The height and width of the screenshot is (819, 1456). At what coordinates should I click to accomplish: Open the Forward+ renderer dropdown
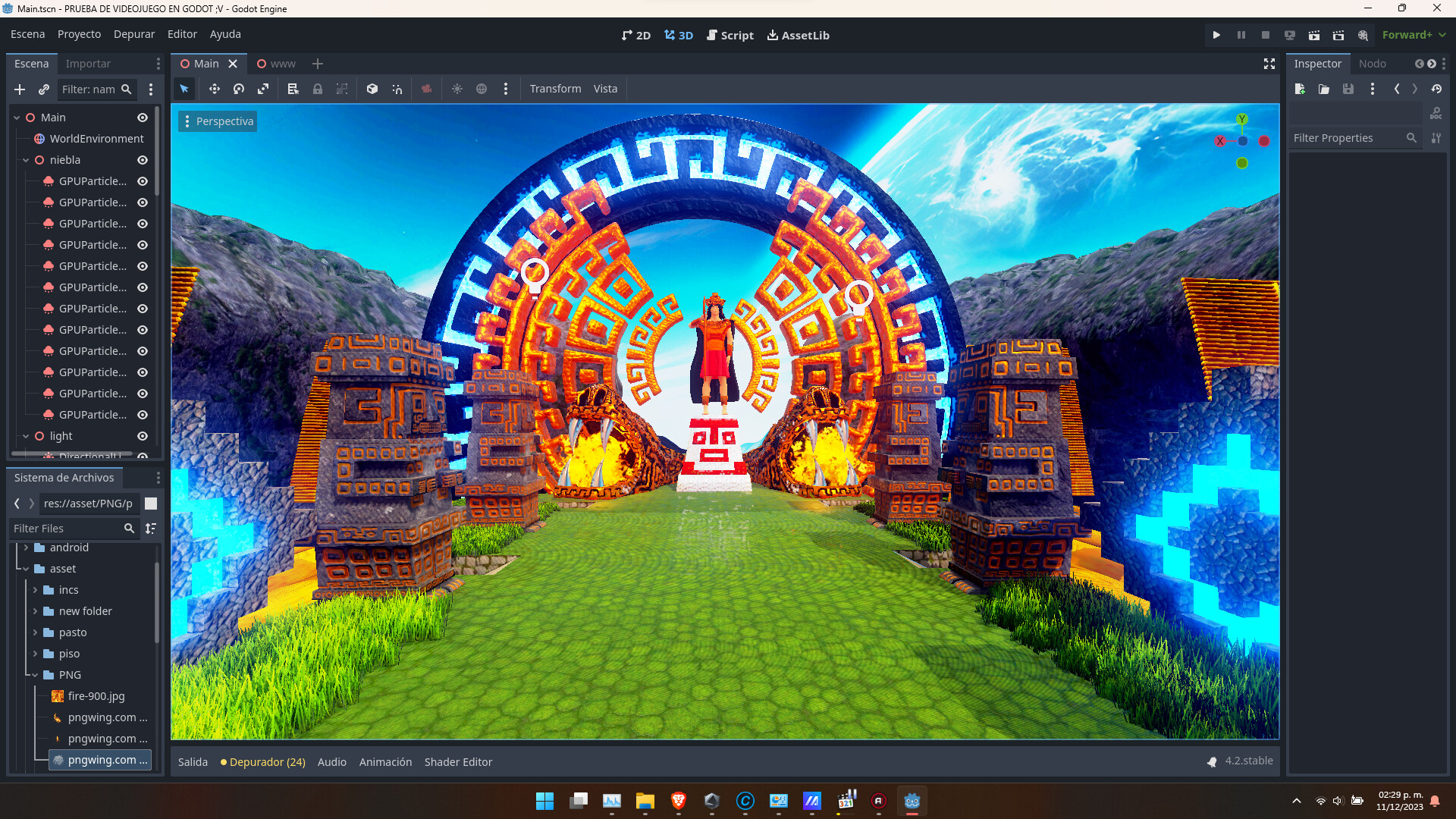[x=1410, y=35]
